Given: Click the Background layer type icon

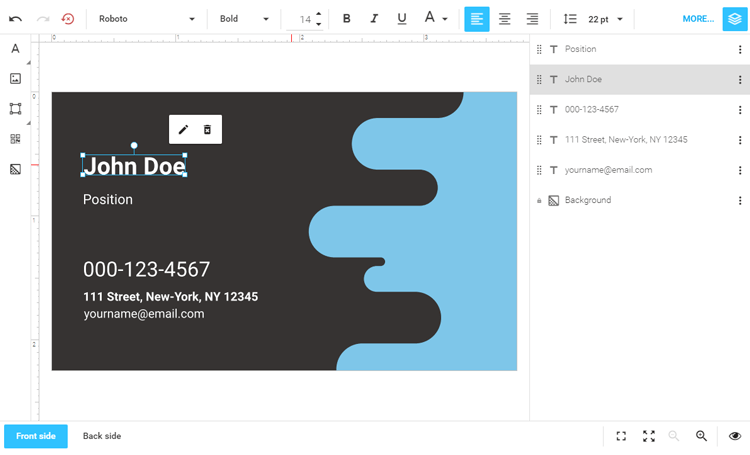Looking at the screenshot, I should click(x=553, y=200).
